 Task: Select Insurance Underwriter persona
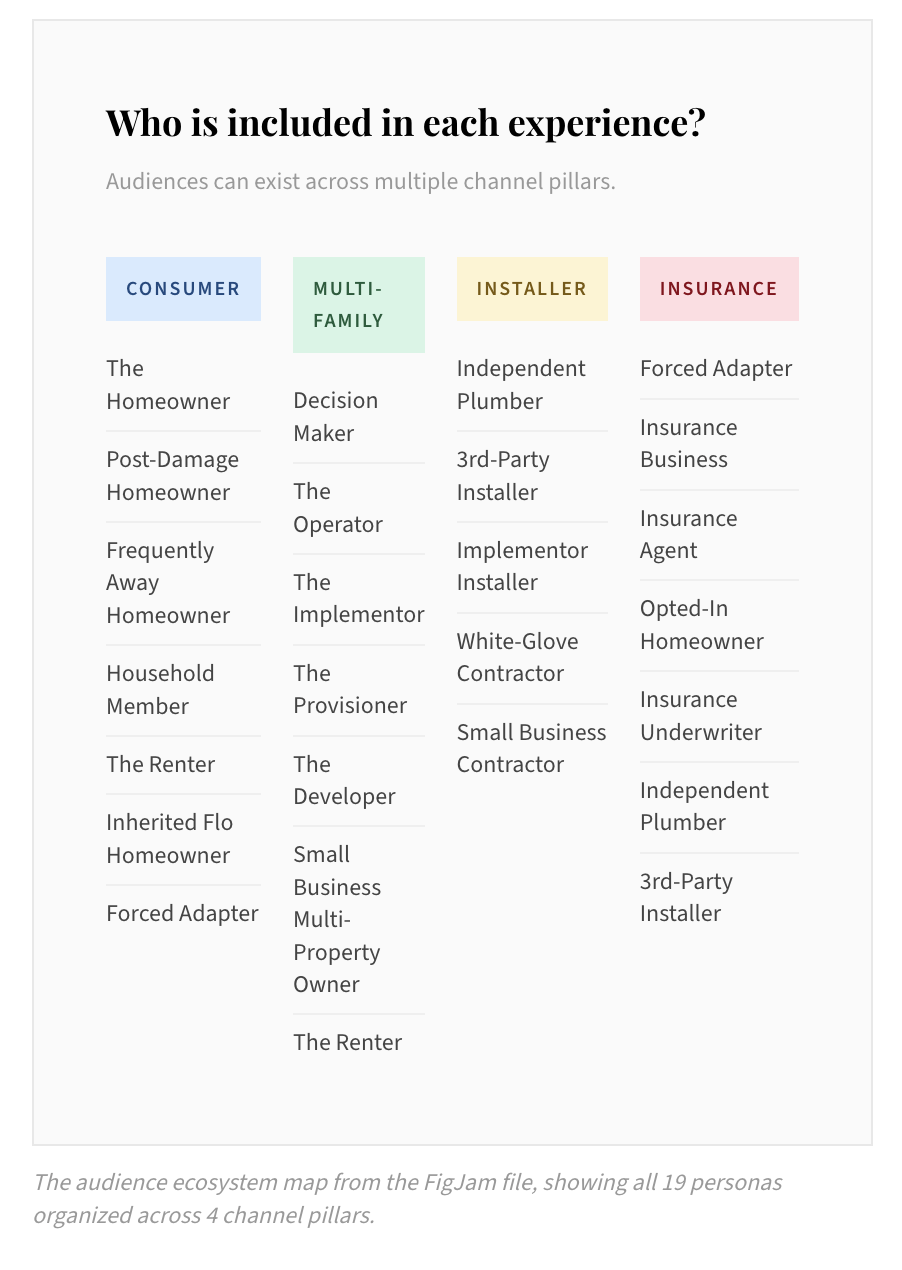701,716
